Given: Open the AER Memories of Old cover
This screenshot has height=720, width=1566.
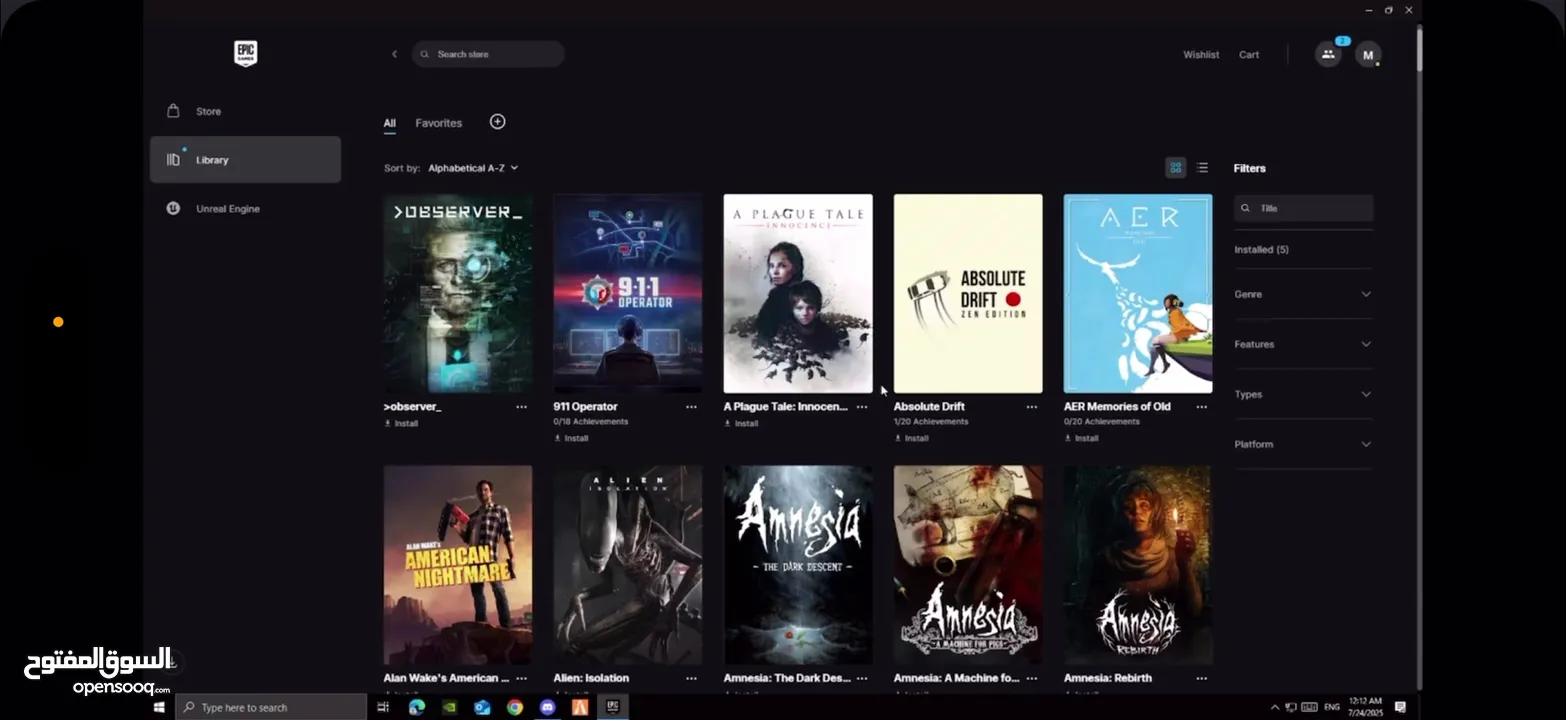Looking at the screenshot, I should 1138,293.
